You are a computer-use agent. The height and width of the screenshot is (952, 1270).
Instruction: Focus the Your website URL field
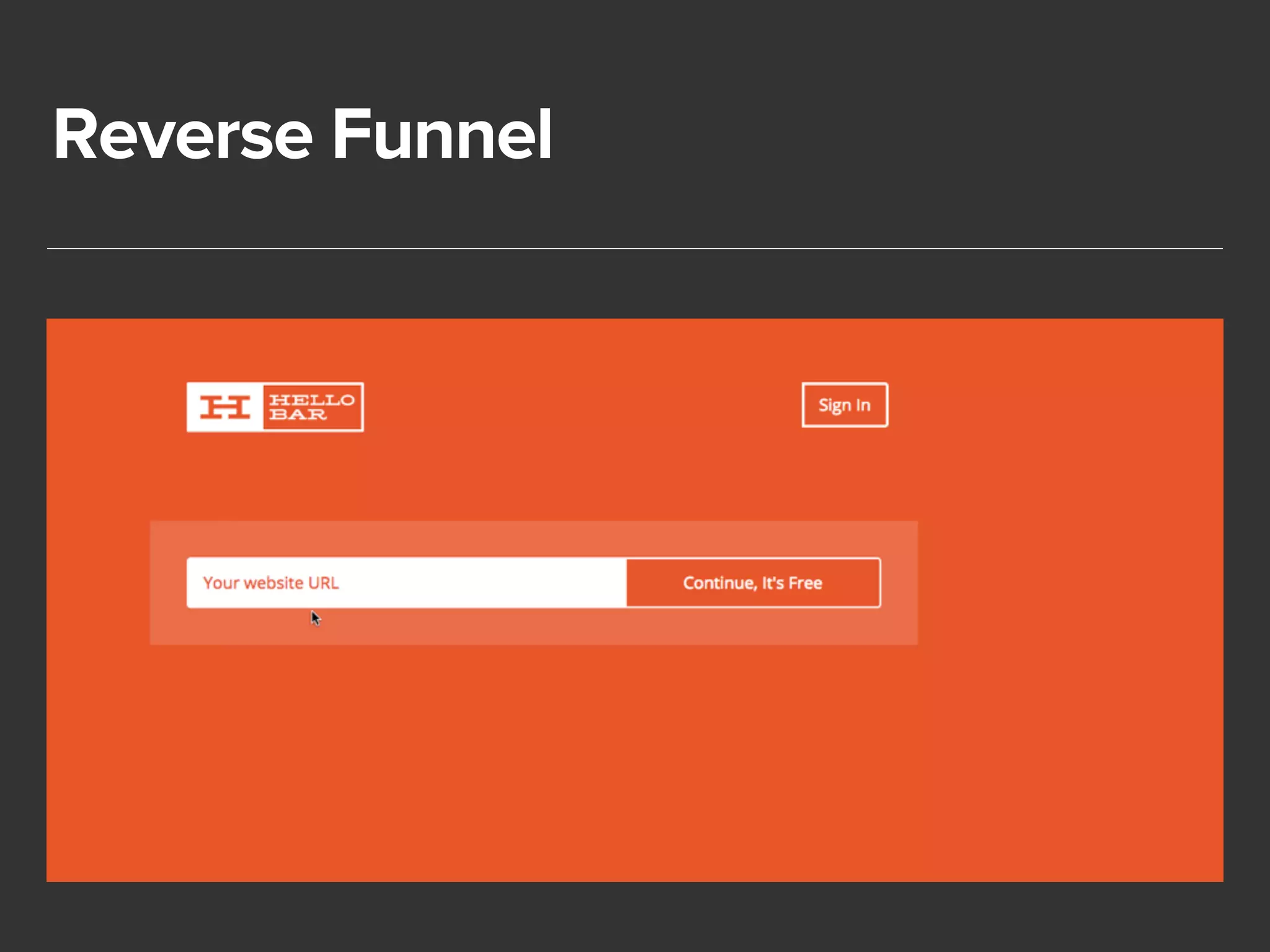407,583
